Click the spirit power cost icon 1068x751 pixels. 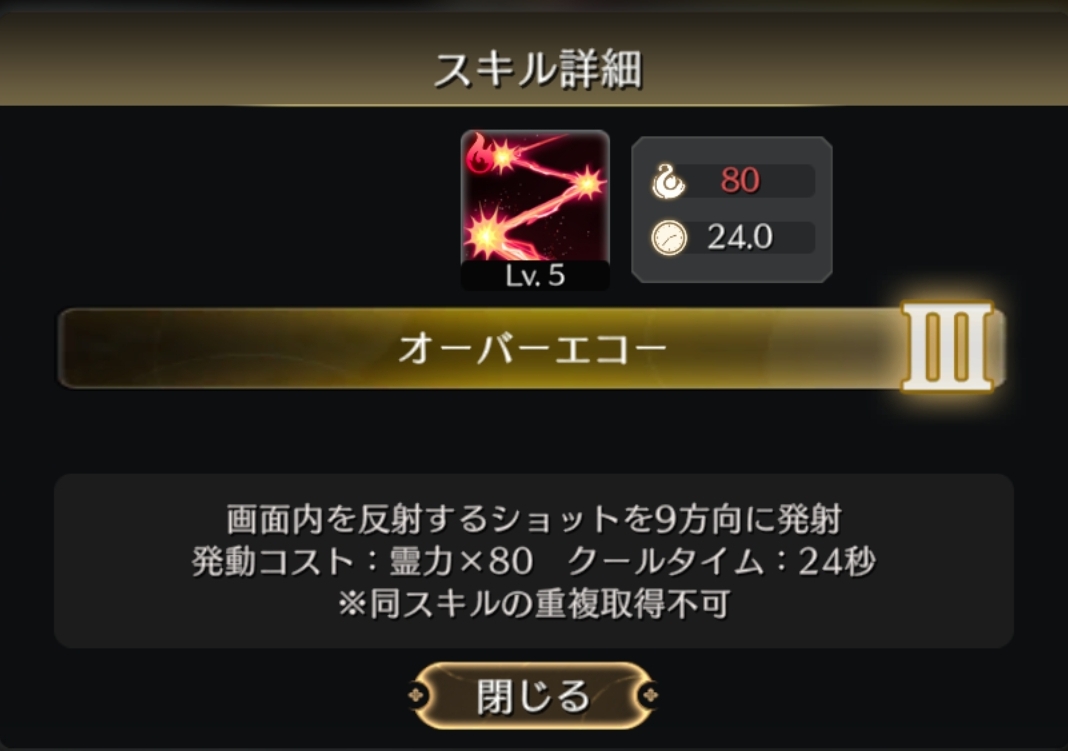tap(668, 181)
